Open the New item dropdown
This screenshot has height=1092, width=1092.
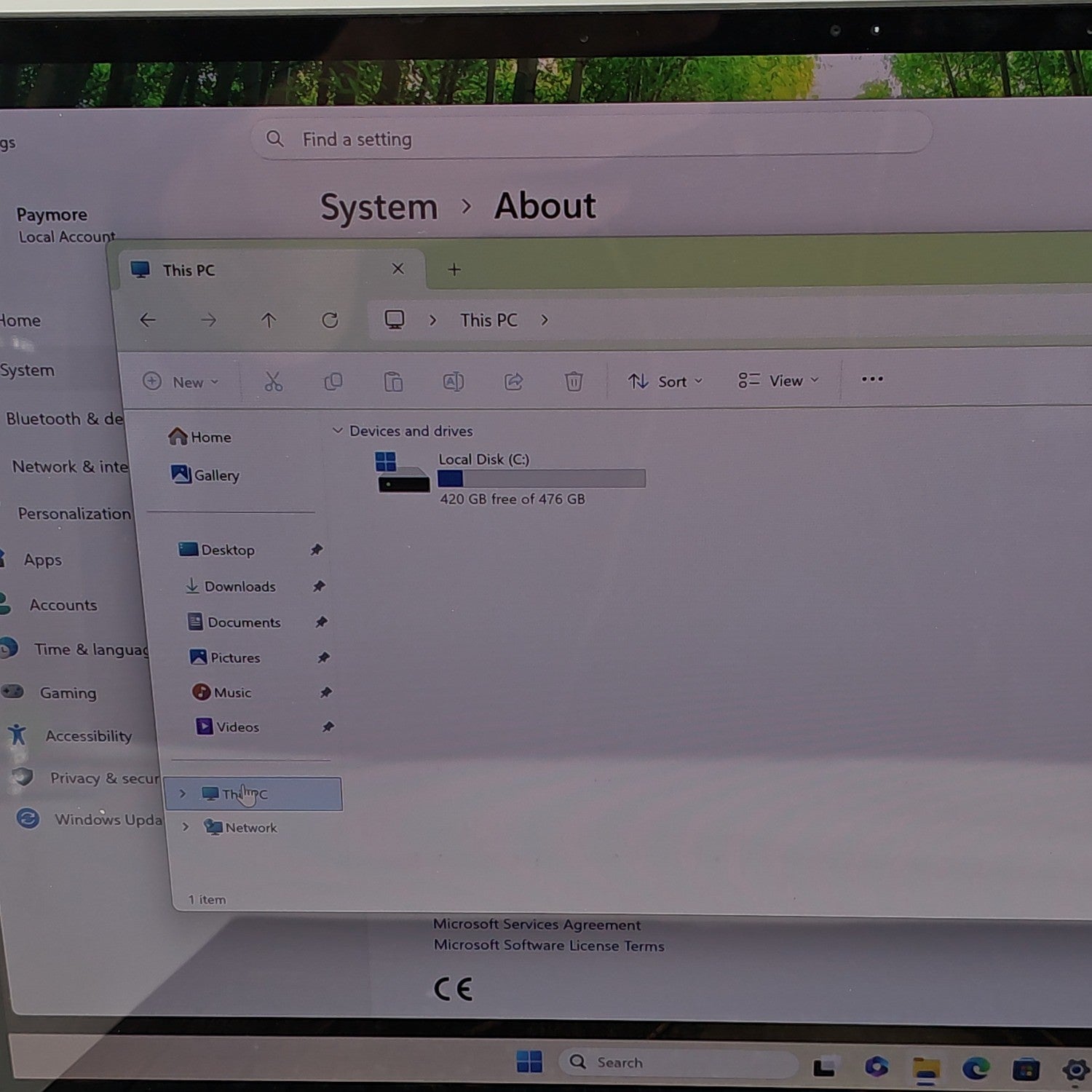point(181,382)
